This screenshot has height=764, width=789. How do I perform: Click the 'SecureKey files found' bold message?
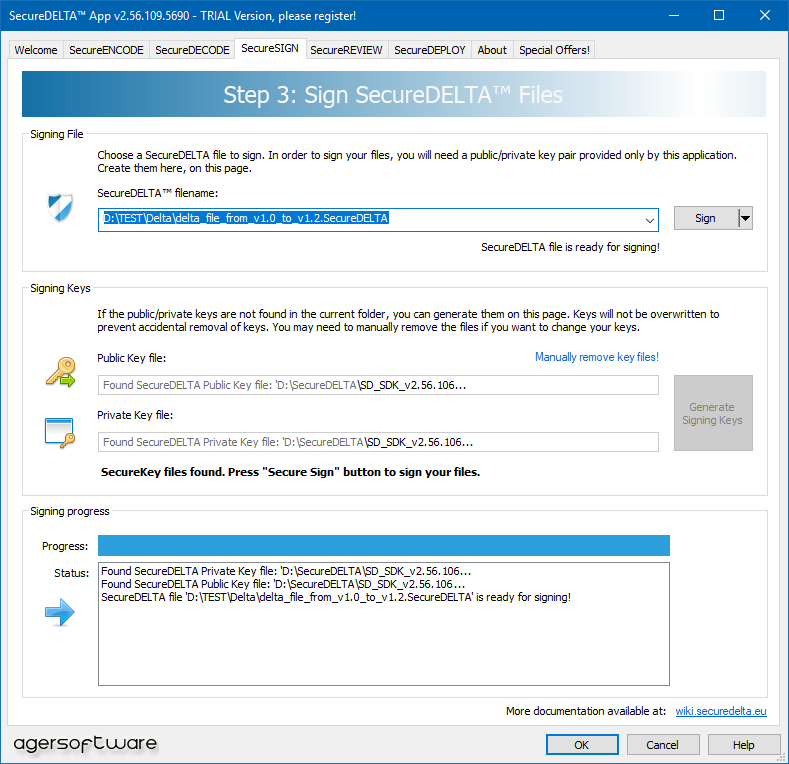coord(290,472)
